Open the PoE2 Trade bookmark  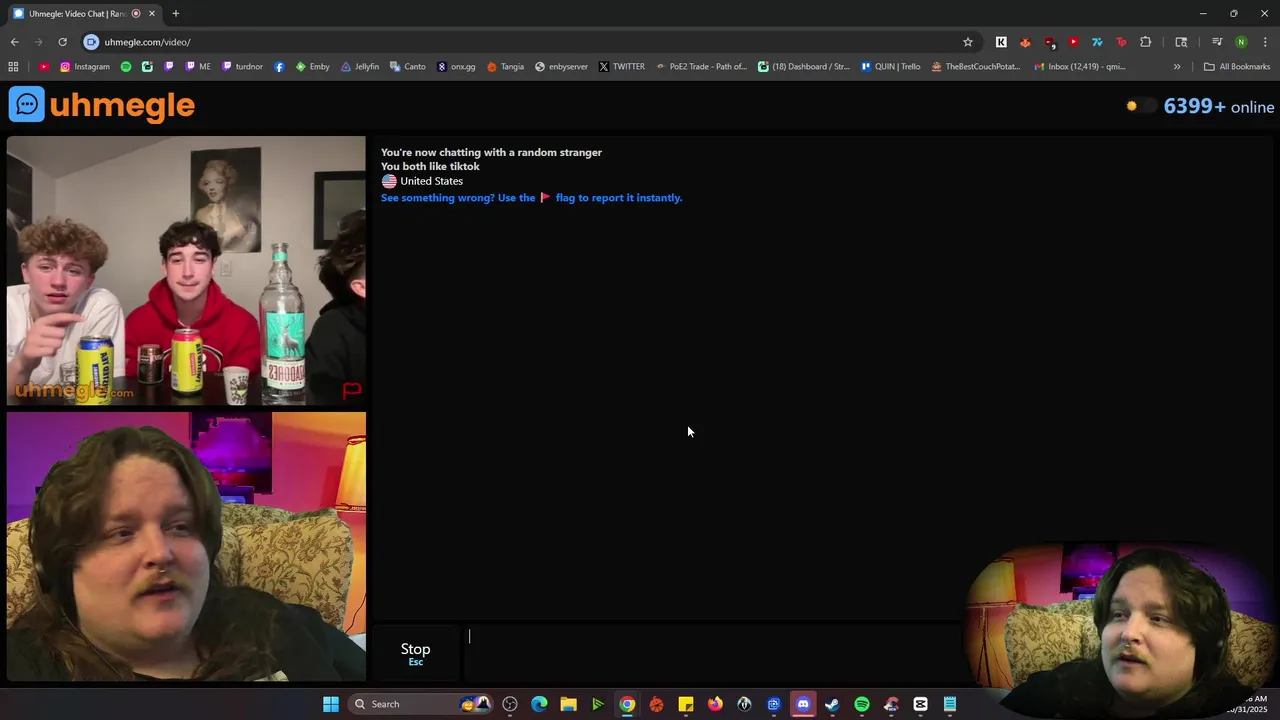pyautogui.click(x=701, y=67)
